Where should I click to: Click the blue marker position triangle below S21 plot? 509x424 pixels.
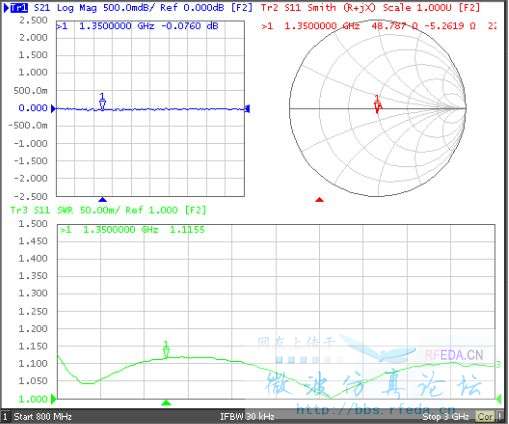click(x=103, y=199)
